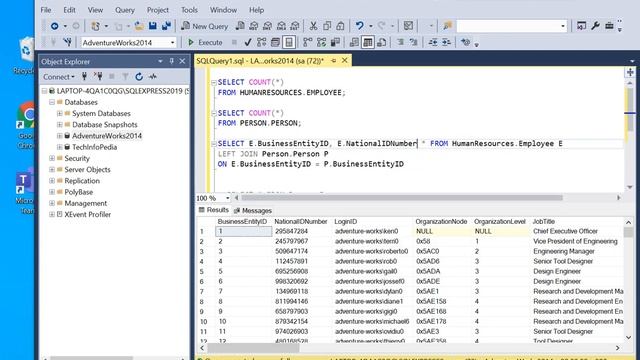Open the Toolbox icon
Image resolution: width=640 pixels, height=360 pixels.
click(609, 26)
